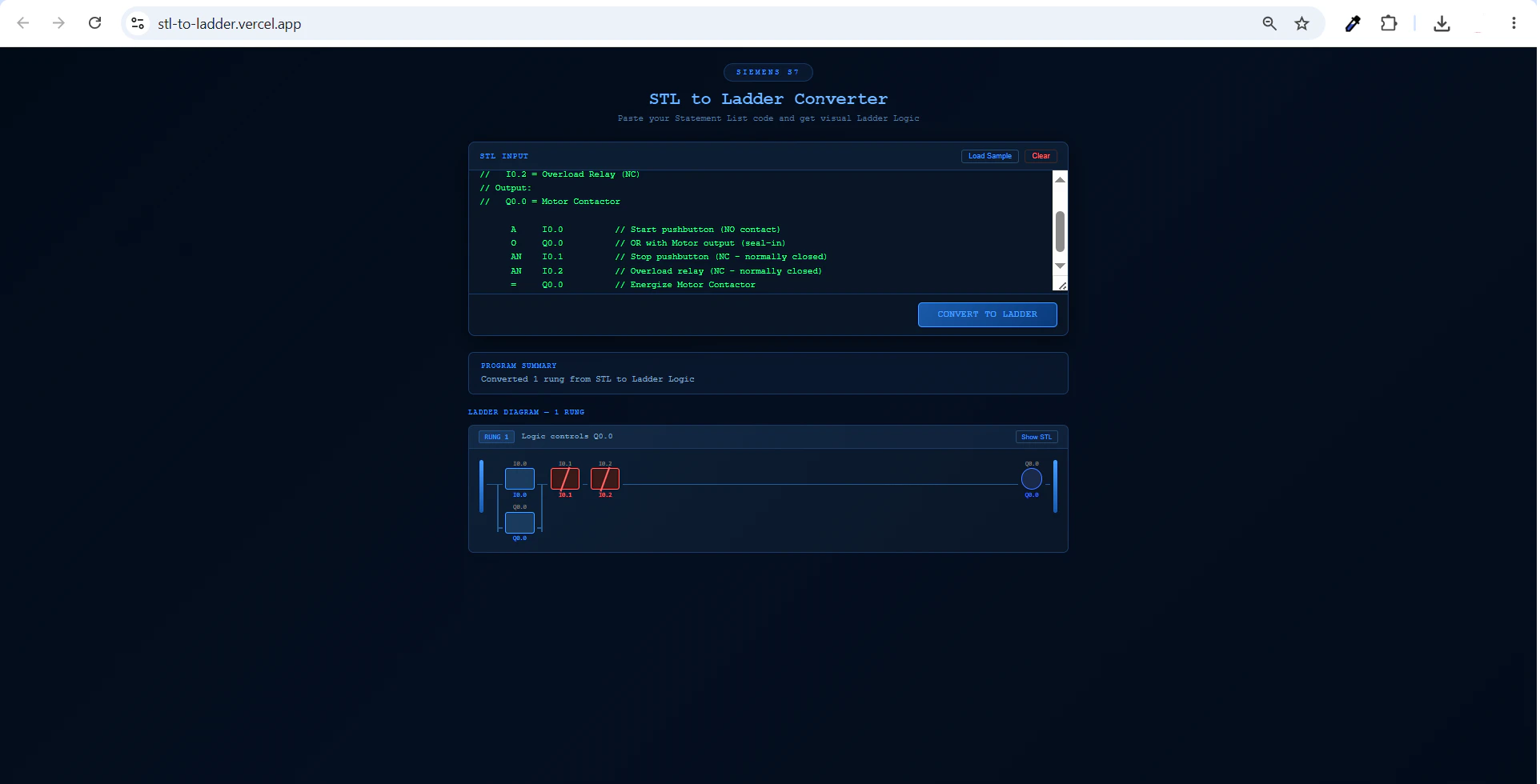The width and height of the screenshot is (1540, 784).
Task: Click 'Q0.0 = Motor Contactor' comment line
Action: [550, 202]
